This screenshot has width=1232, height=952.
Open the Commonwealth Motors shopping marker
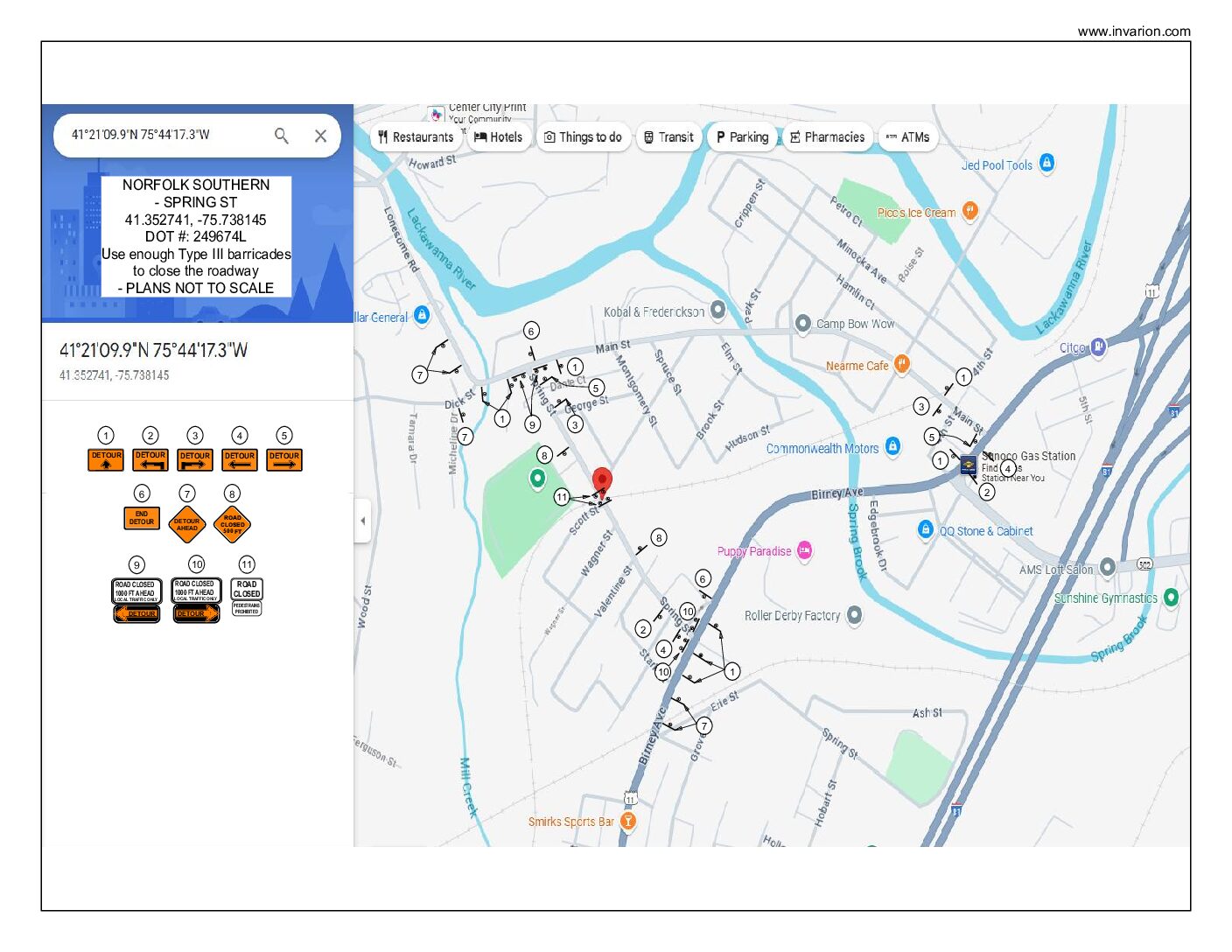point(892,446)
